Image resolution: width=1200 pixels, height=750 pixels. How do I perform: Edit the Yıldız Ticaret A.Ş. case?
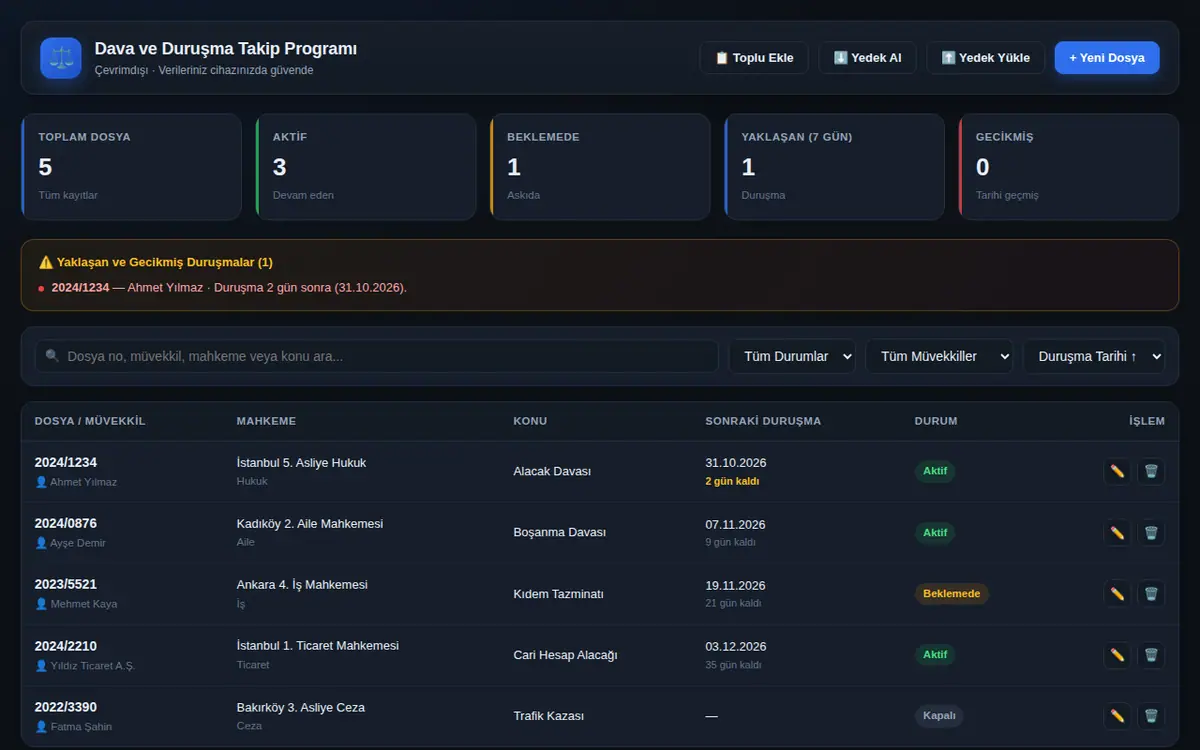click(1117, 655)
